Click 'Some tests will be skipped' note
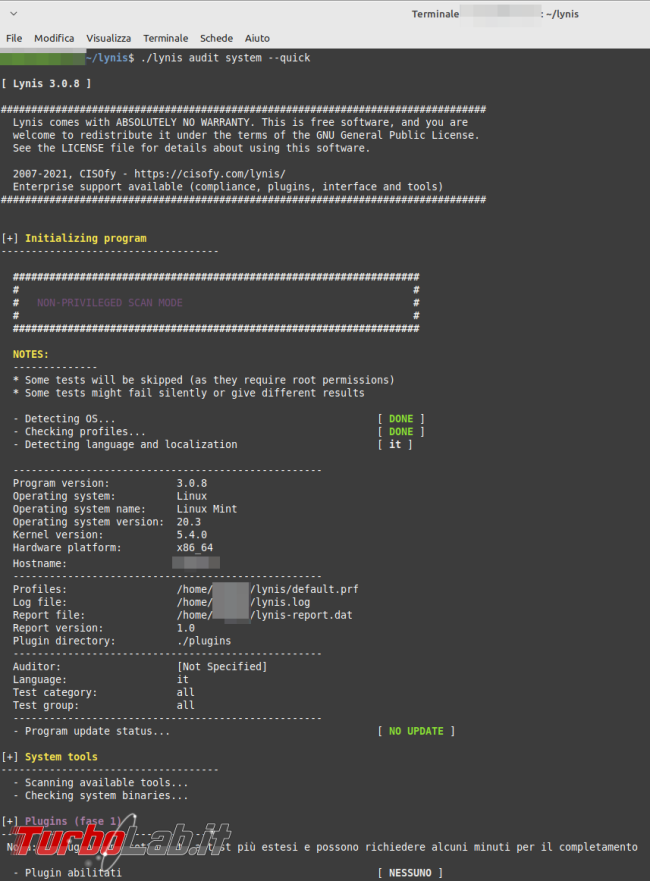650x881 pixels. point(204,380)
